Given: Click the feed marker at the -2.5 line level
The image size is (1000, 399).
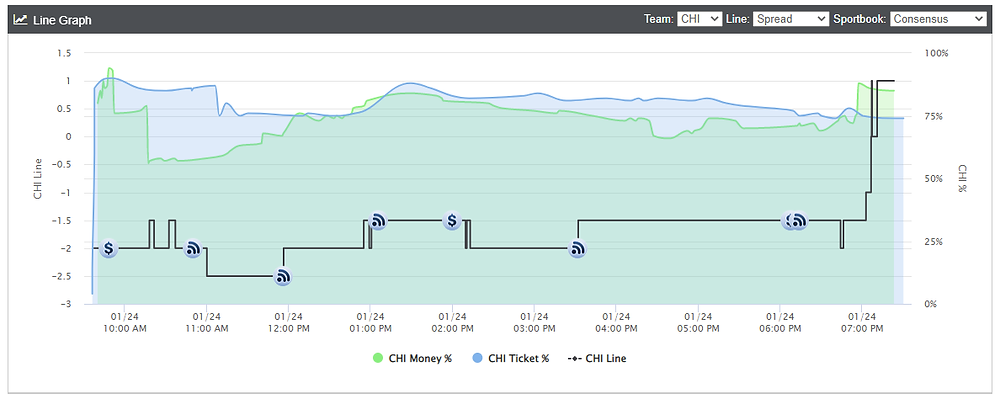Looking at the screenshot, I should coord(283,277).
